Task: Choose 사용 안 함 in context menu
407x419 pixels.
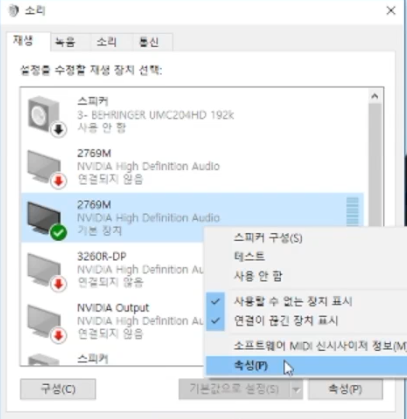Action: tap(258, 276)
